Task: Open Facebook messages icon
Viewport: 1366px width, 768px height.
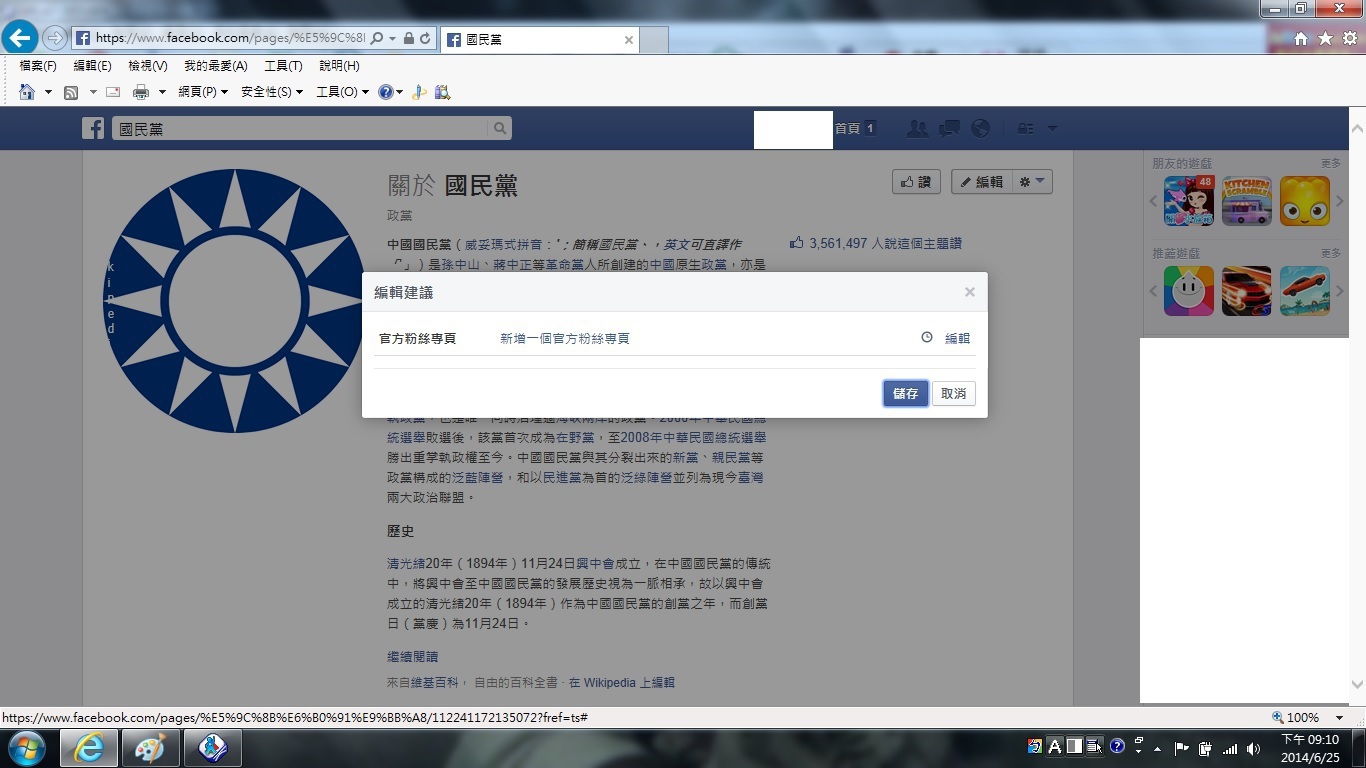Action: (x=949, y=128)
